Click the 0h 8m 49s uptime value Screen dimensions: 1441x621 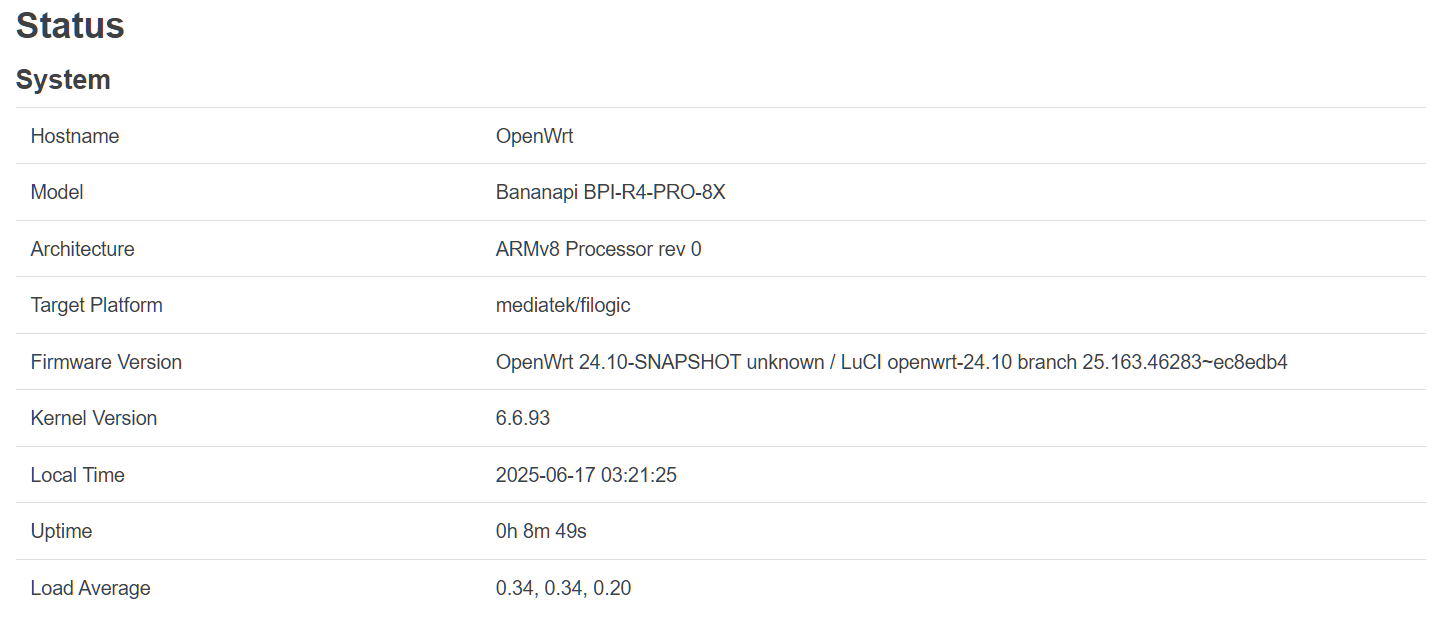point(541,531)
